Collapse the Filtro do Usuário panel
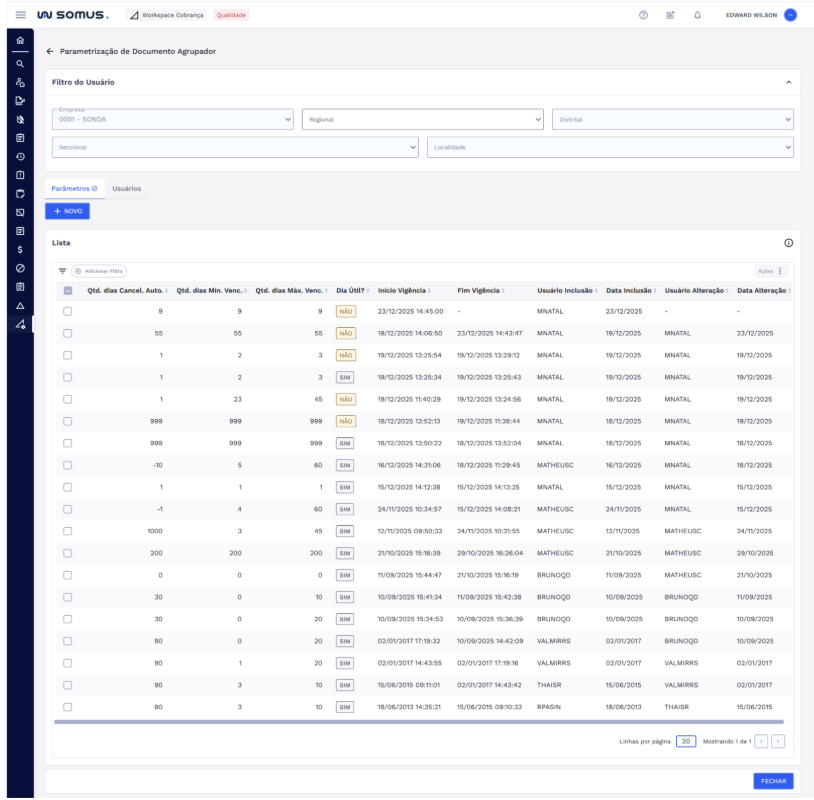The width and height of the screenshot is (814, 800). point(788,82)
